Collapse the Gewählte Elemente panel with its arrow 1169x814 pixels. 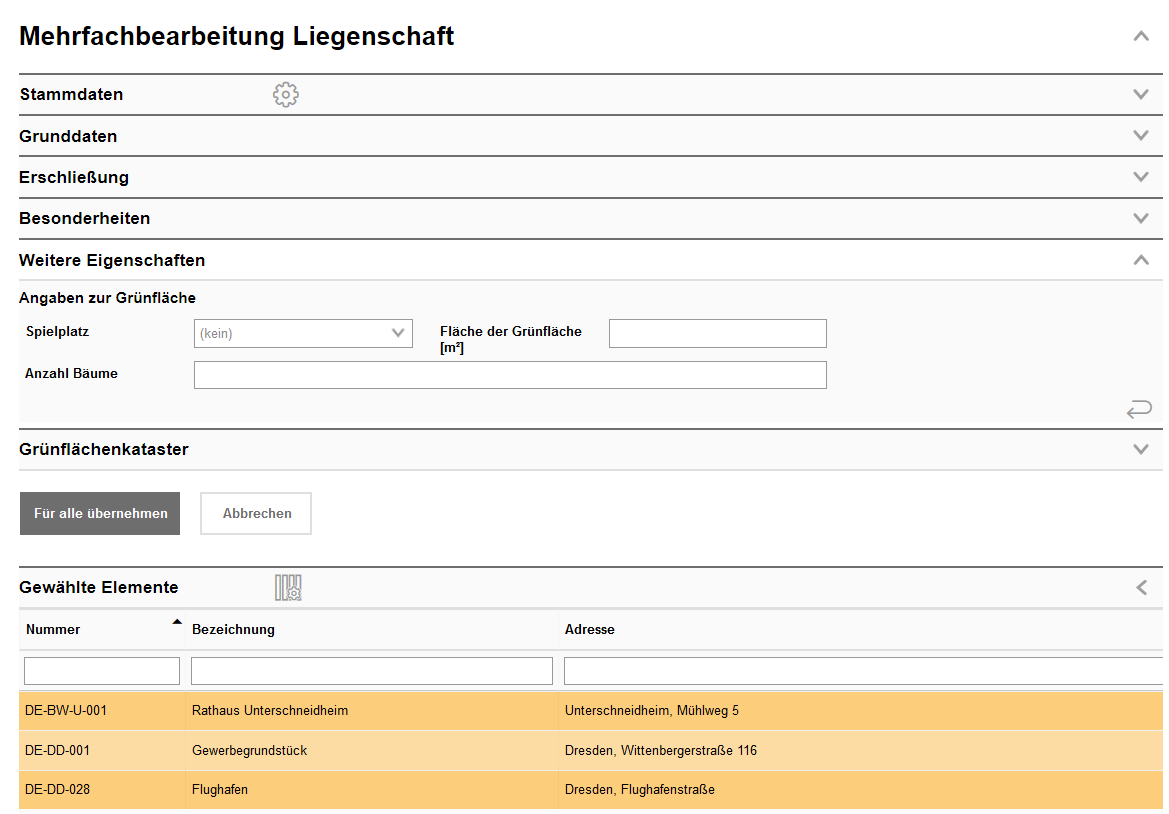pos(1141,587)
